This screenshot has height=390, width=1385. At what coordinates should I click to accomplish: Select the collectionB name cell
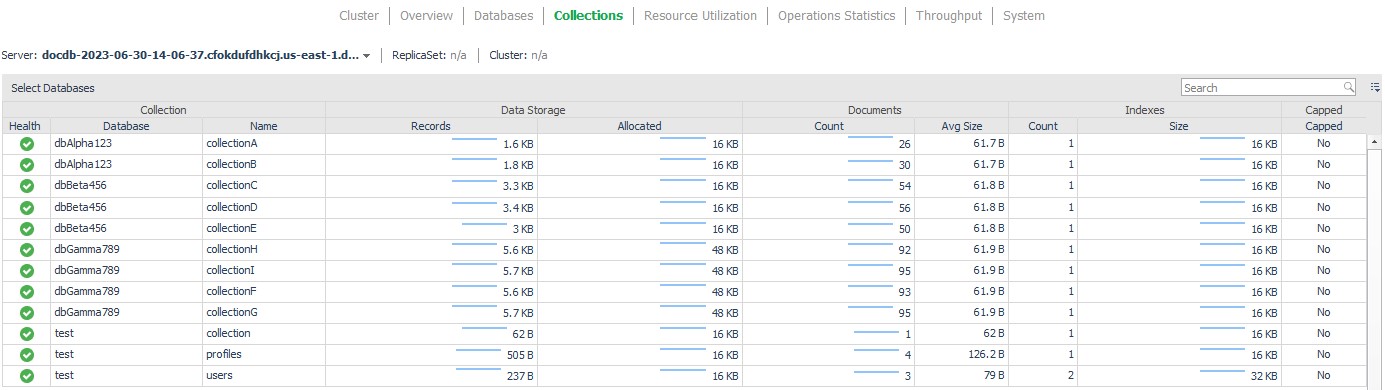click(x=264, y=165)
